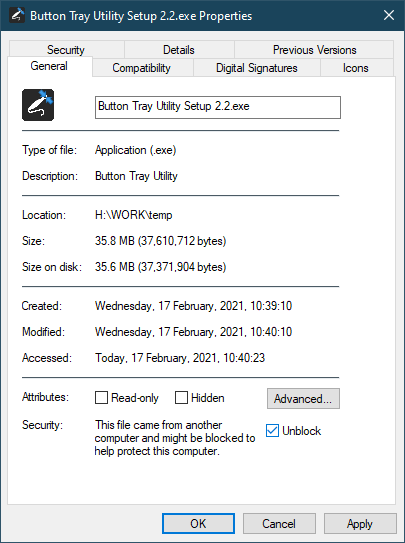This screenshot has height=543, width=405.
Task: Click the large Button Tray Utility file icon
Action: (38, 105)
